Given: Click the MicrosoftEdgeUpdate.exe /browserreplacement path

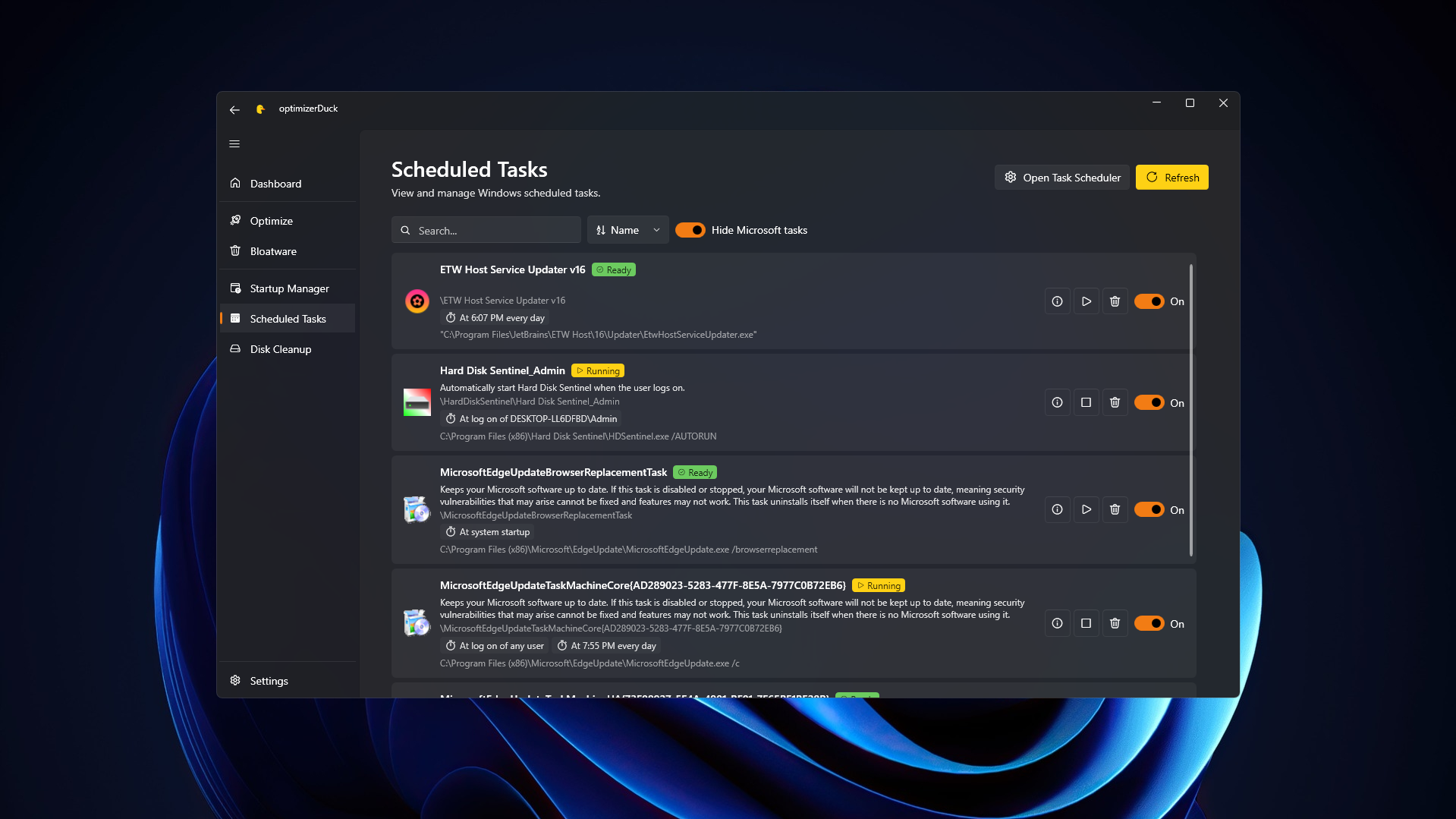Looking at the screenshot, I should [629, 550].
